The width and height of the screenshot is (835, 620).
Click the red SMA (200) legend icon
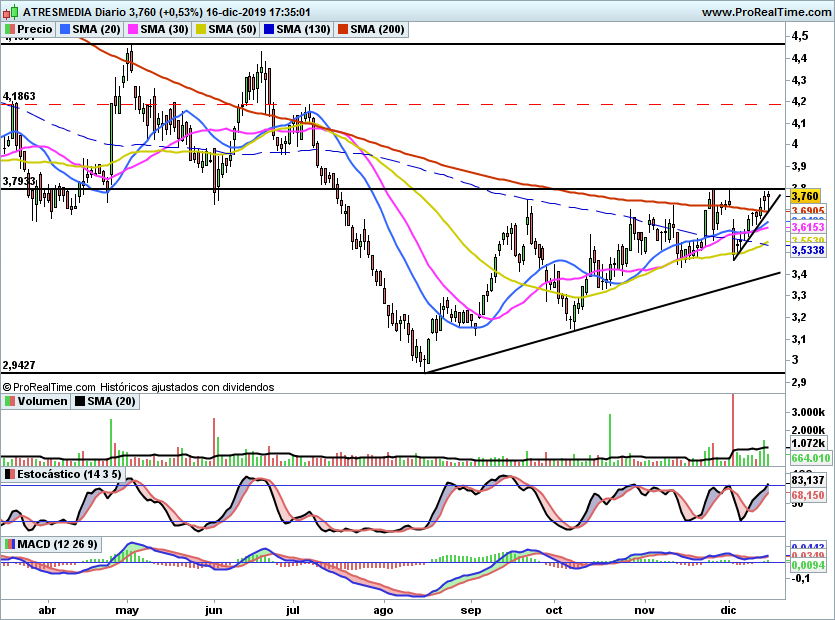click(x=342, y=29)
